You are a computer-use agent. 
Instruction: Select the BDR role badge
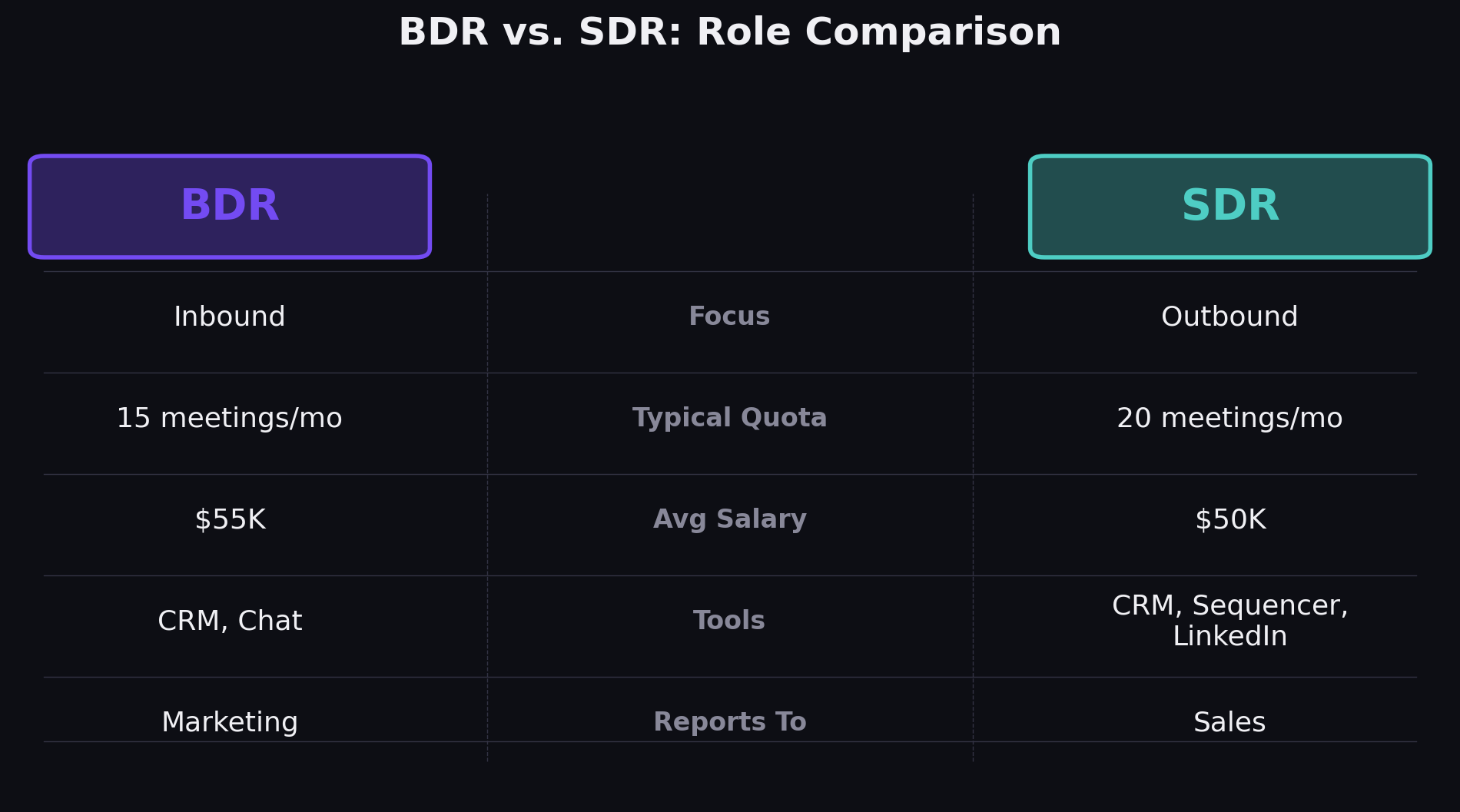pyautogui.click(x=229, y=205)
